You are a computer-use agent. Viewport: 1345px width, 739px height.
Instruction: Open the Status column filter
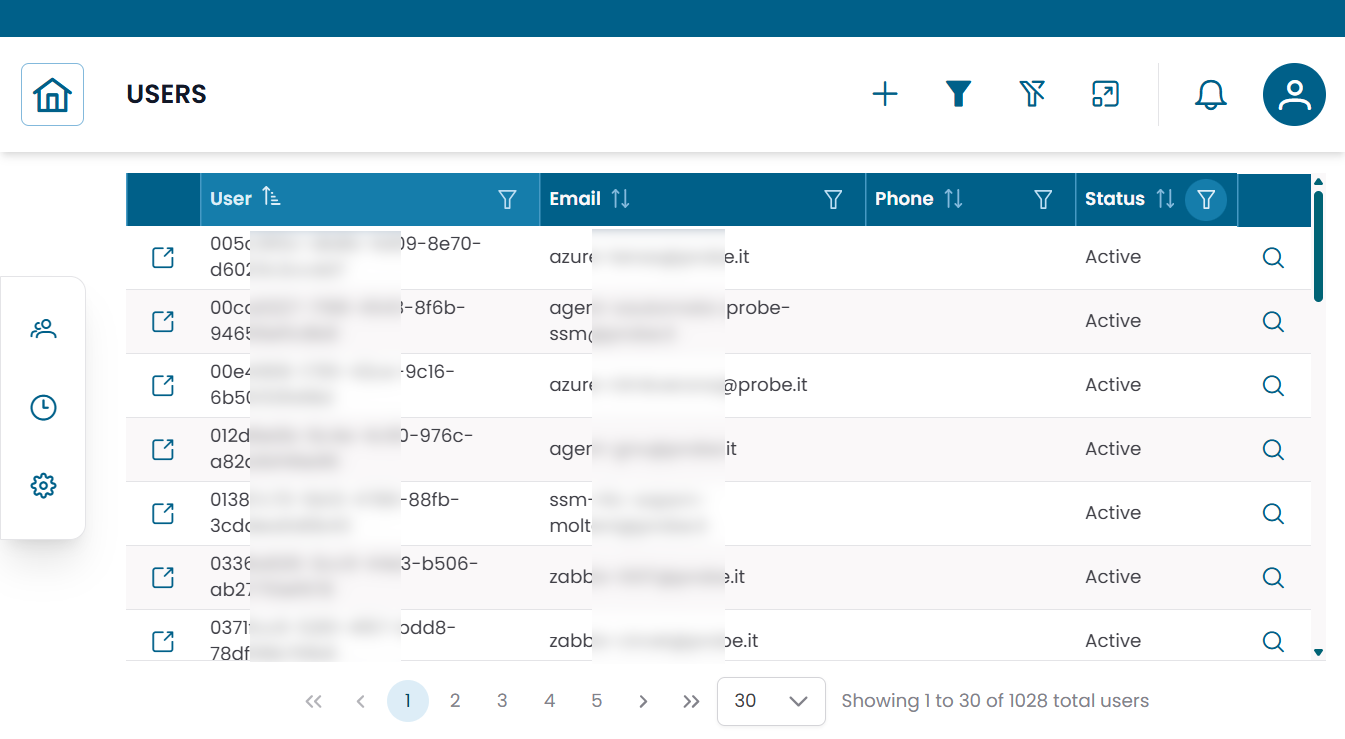click(x=1206, y=199)
